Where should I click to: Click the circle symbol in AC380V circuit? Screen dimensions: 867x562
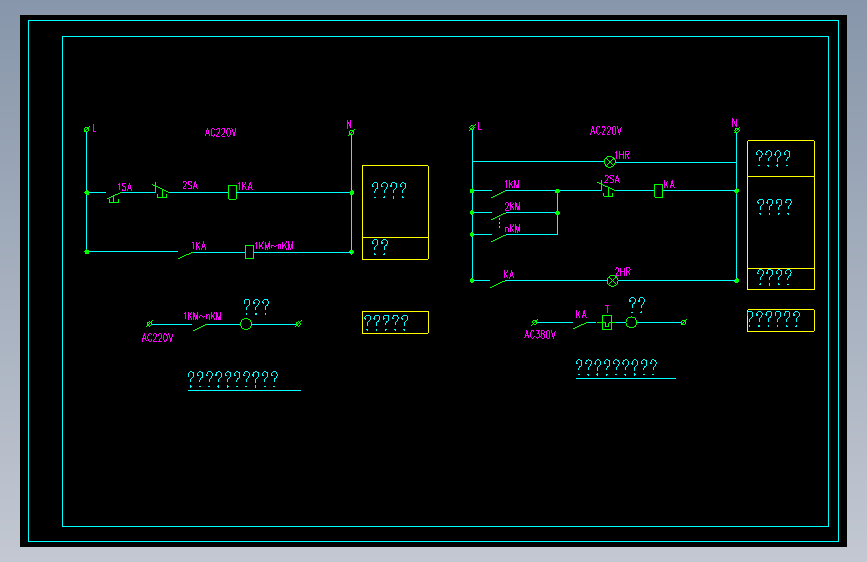point(631,322)
